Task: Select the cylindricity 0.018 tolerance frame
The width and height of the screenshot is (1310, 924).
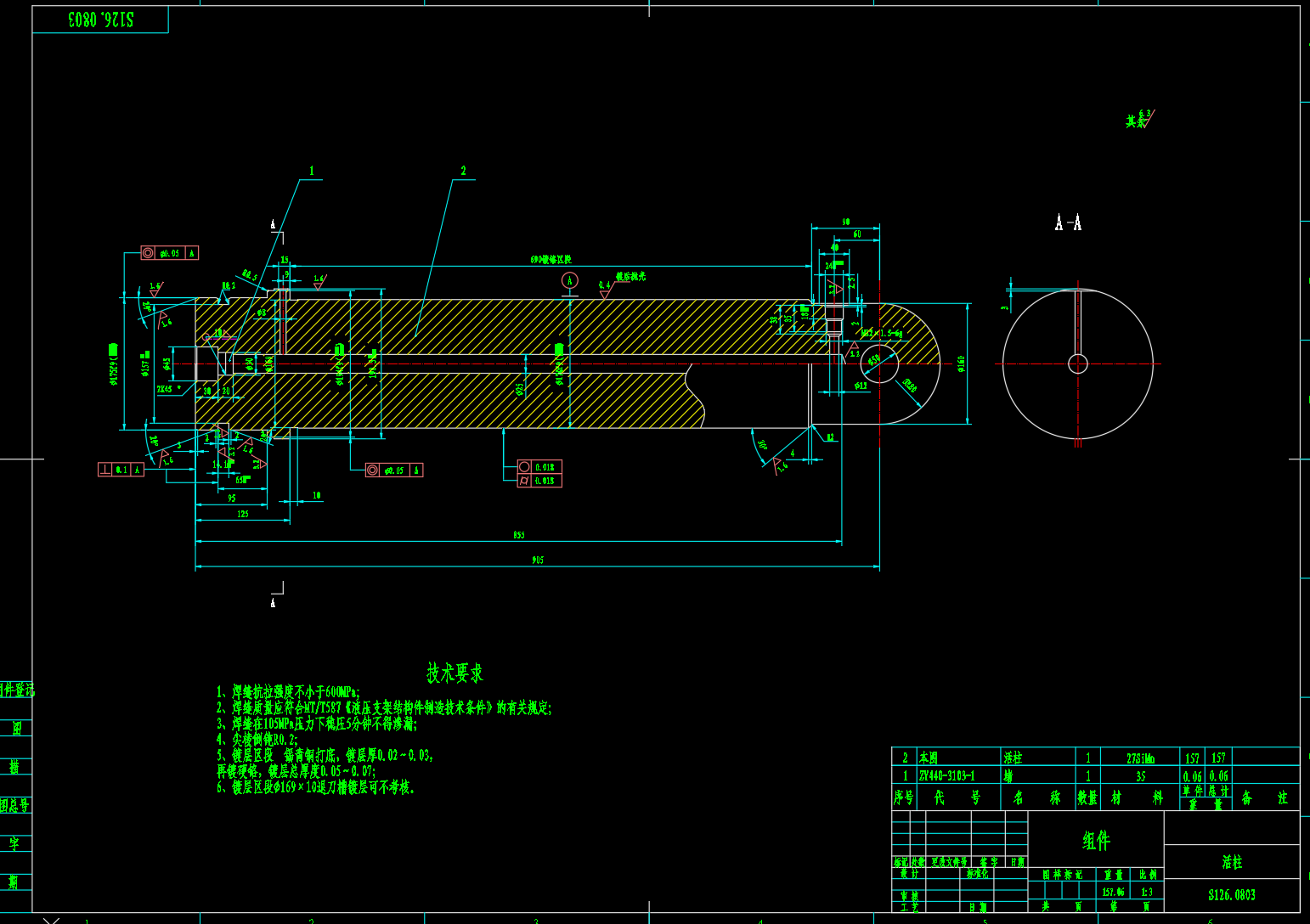Action: [539, 481]
